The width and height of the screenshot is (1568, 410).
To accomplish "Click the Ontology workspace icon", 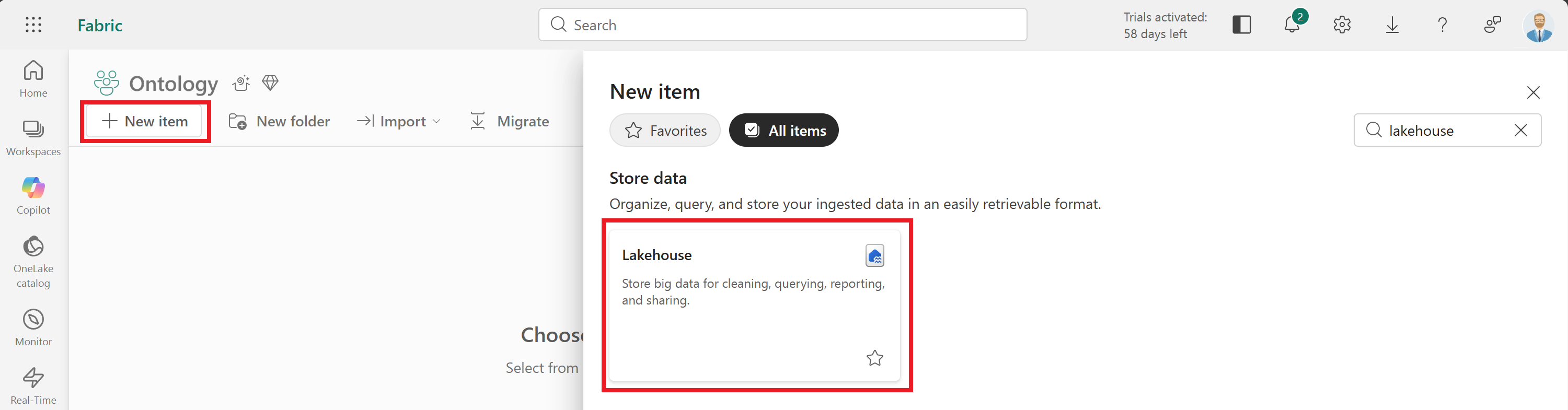I will tap(107, 84).
